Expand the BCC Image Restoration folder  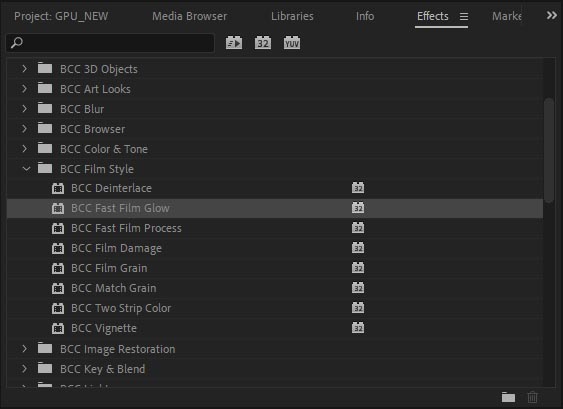click(x=24, y=349)
